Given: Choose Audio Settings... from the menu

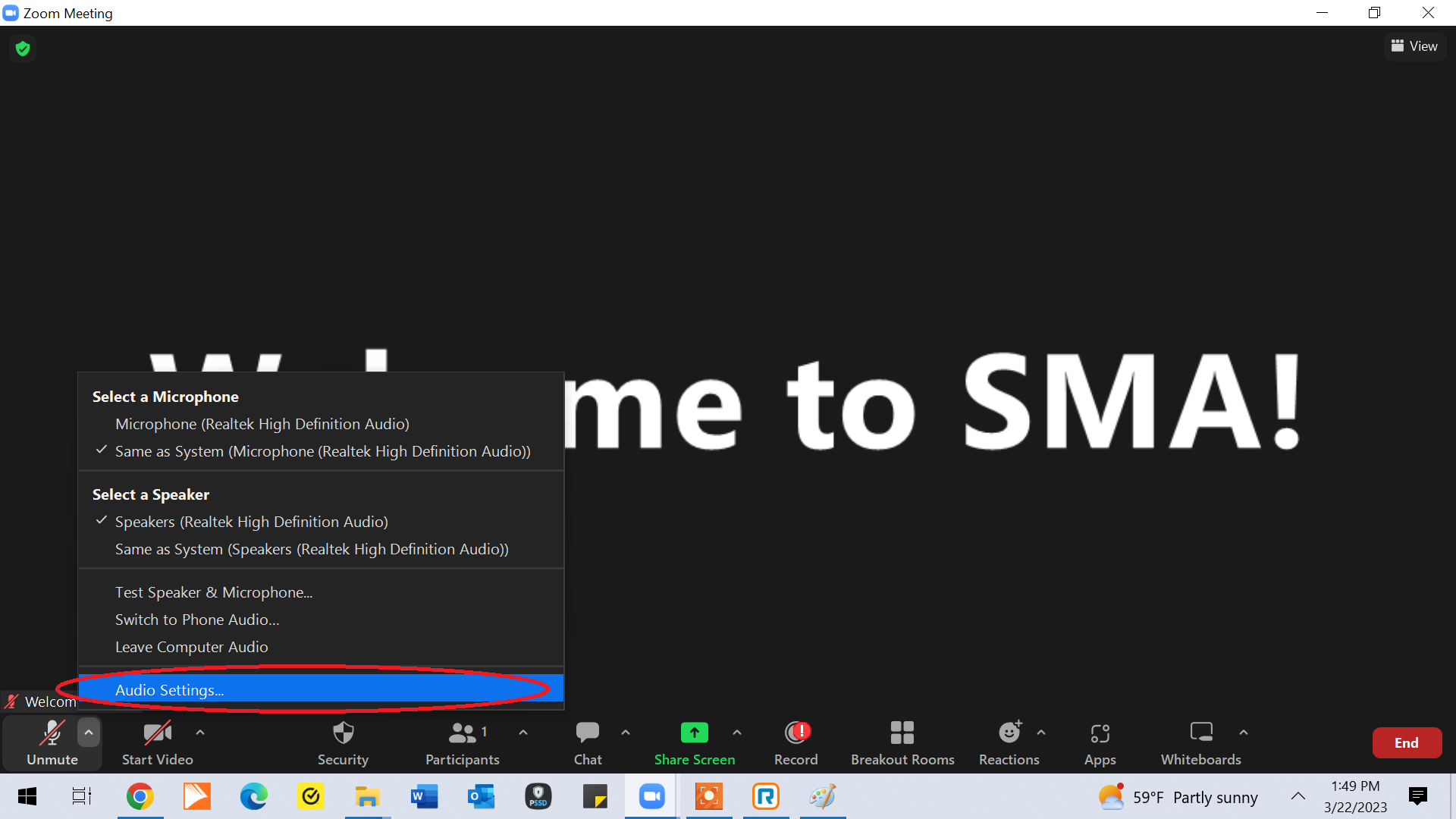Looking at the screenshot, I should tap(169, 690).
